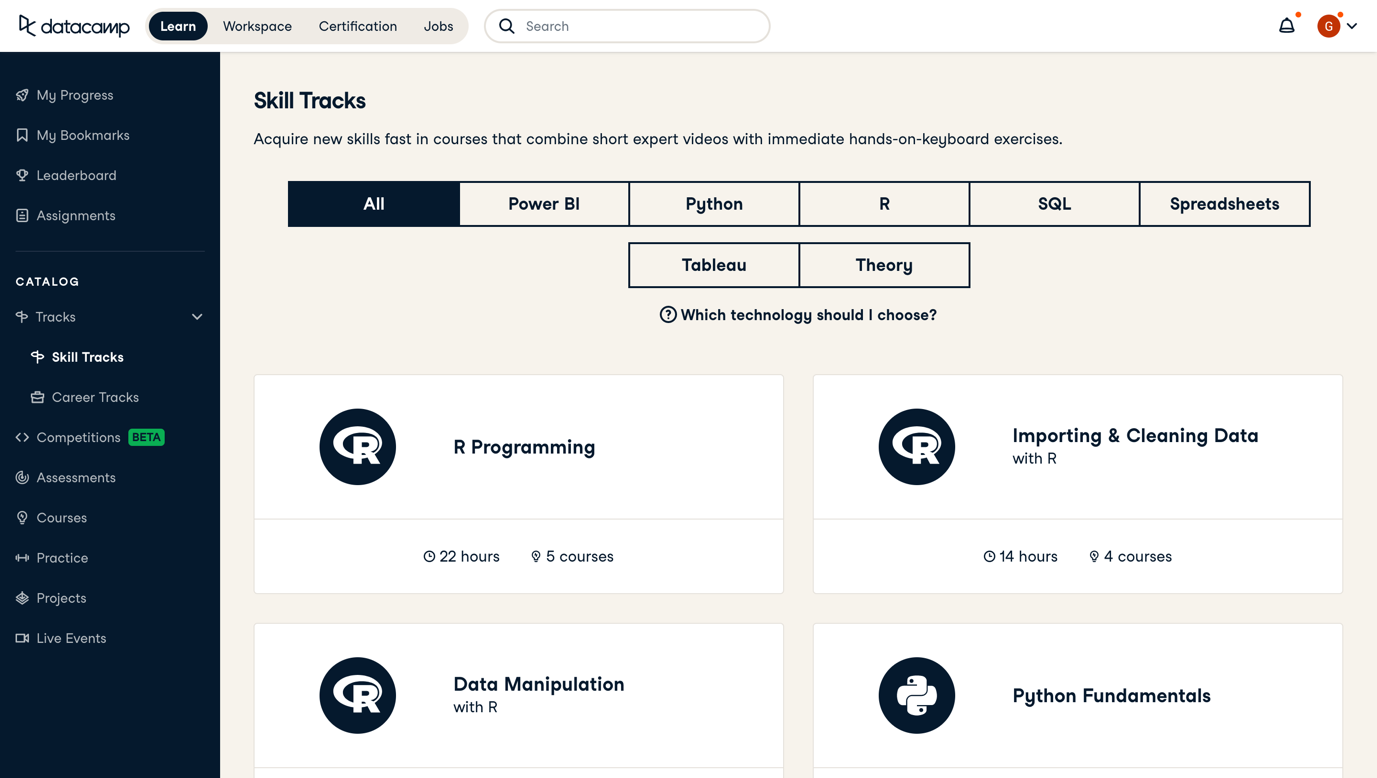The width and height of the screenshot is (1377, 778).
Task: Open Courses catalog
Action: tap(62, 518)
